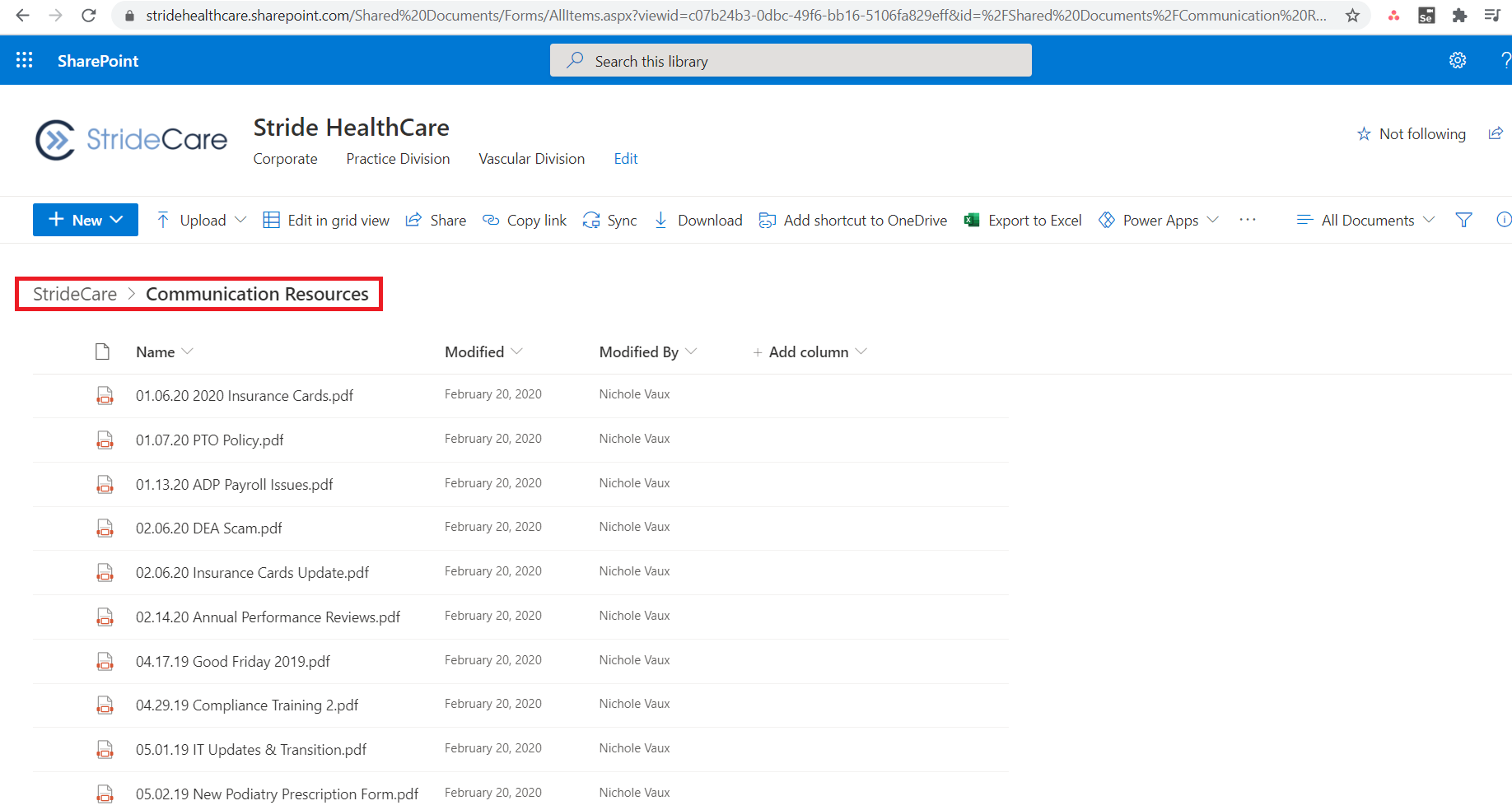Expand the Add column dropdown
Viewport: 1512px width, 810px height.
(810, 351)
